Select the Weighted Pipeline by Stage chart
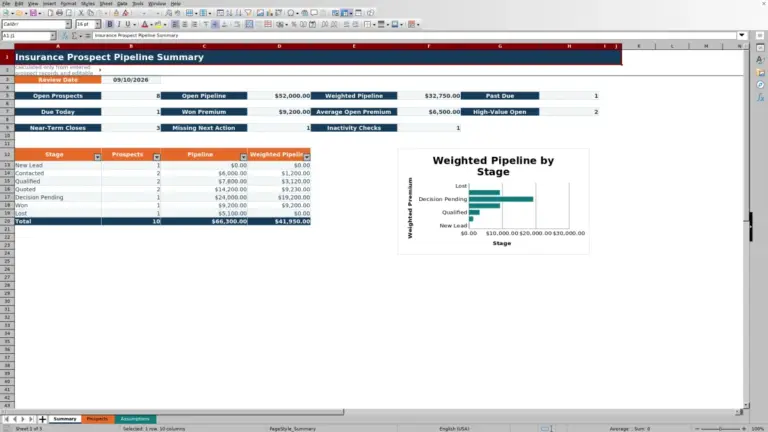The width and height of the screenshot is (768, 432). point(493,201)
